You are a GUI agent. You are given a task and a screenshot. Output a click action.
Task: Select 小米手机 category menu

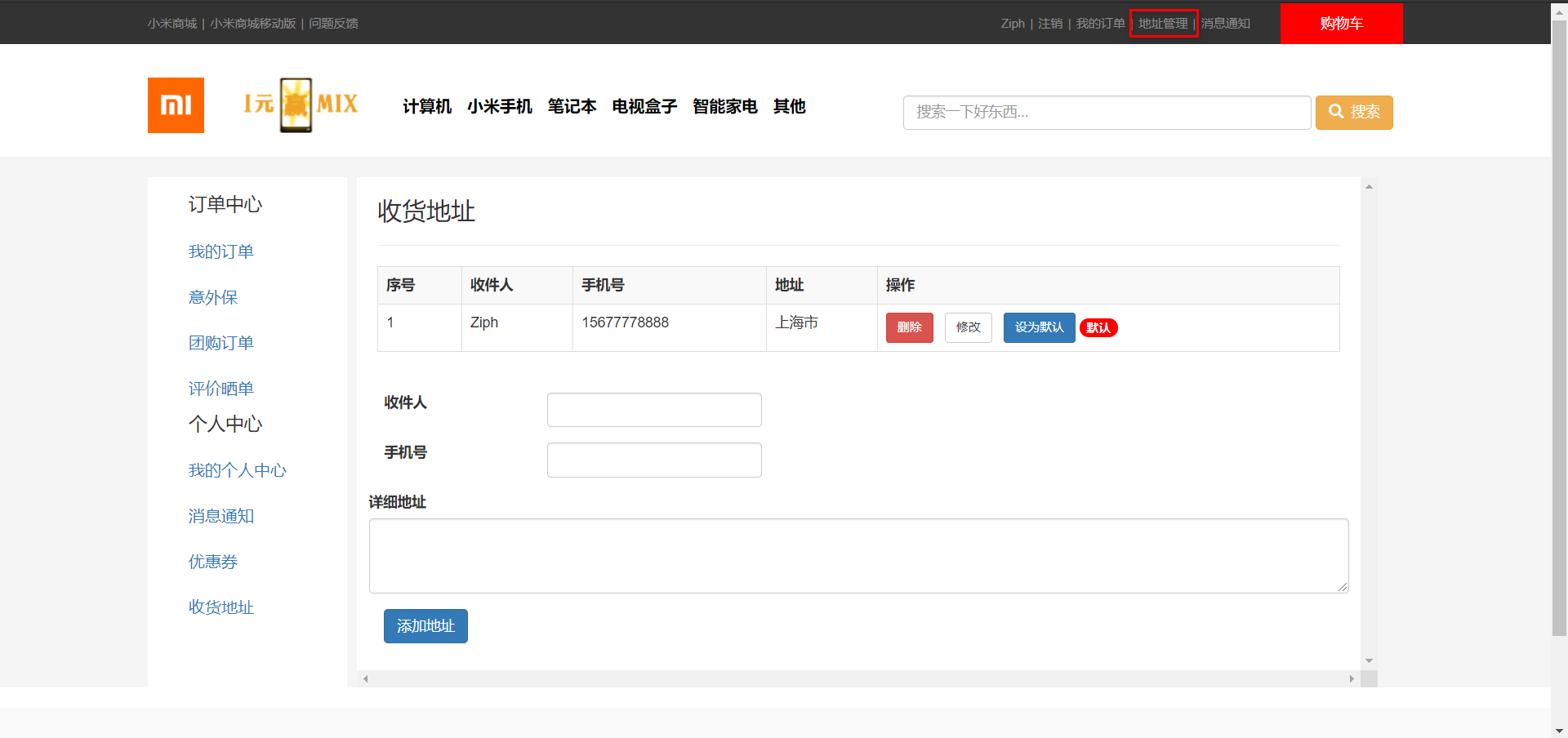tap(500, 106)
